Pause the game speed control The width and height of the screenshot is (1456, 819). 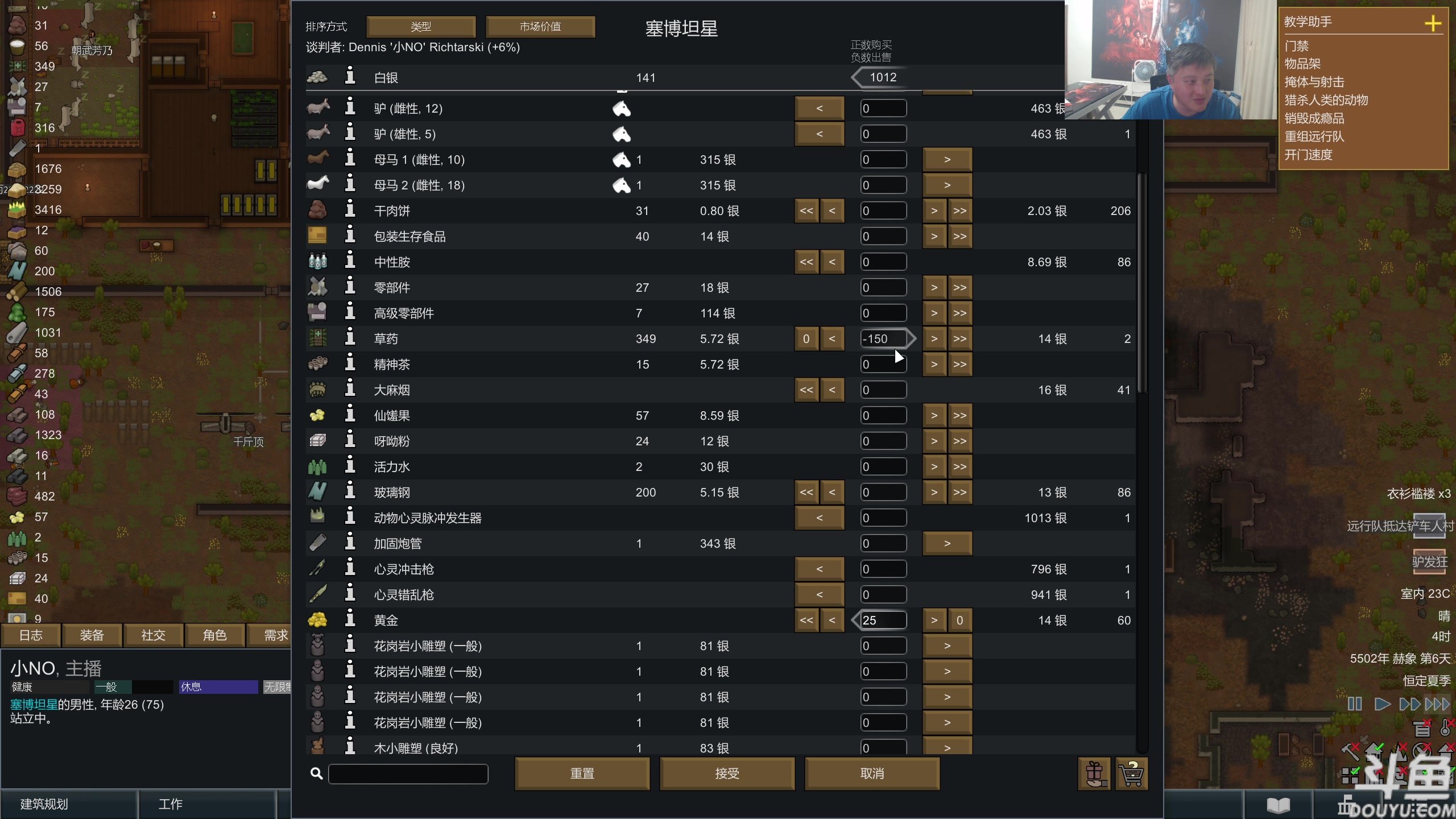[x=1354, y=704]
